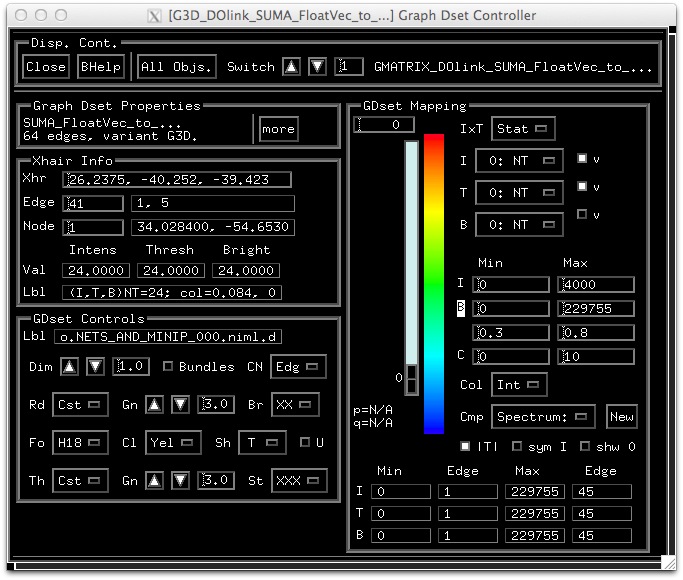Decrease Dim with the down arrow
The height and width of the screenshot is (580, 683).
coord(96,367)
